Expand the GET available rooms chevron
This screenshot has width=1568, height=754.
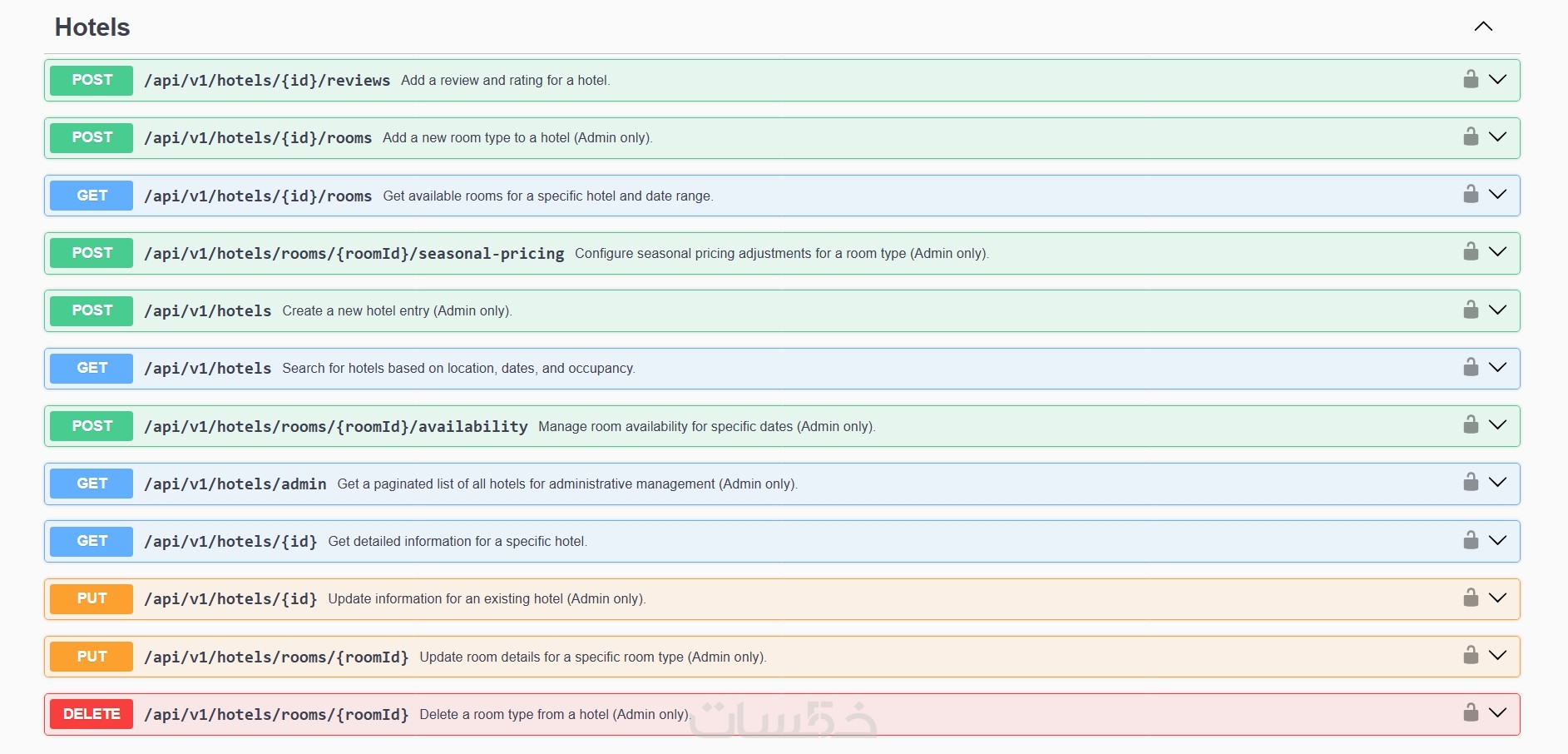pyautogui.click(x=1497, y=194)
